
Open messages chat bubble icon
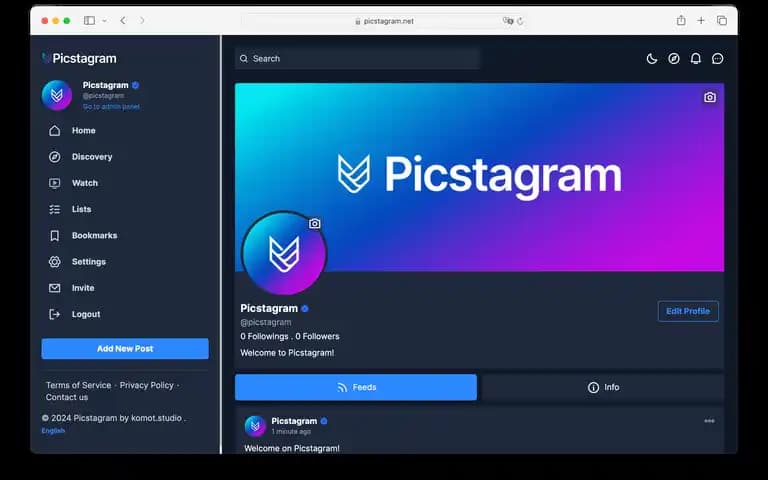[x=718, y=59]
